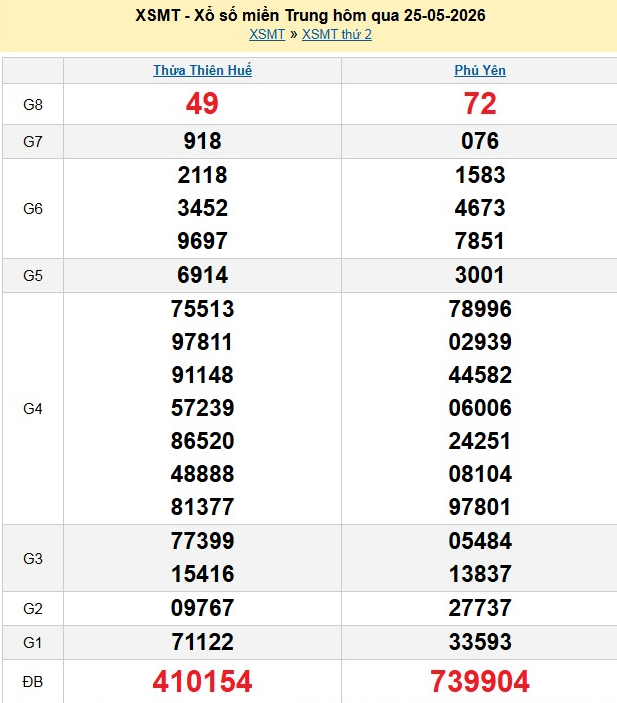Click G2 number 09767

[202, 608]
